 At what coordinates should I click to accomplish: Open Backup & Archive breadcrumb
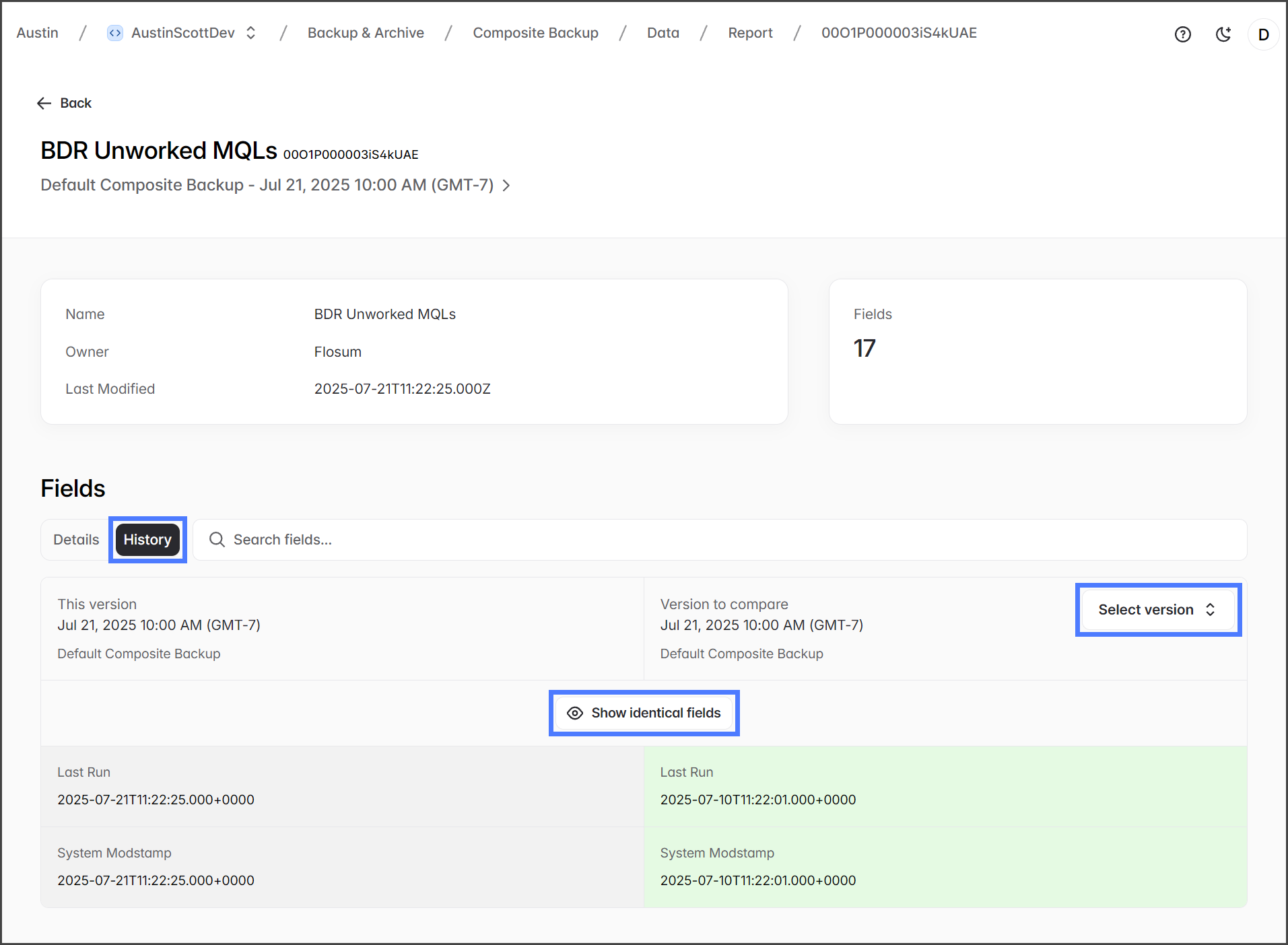tap(366, 33)
